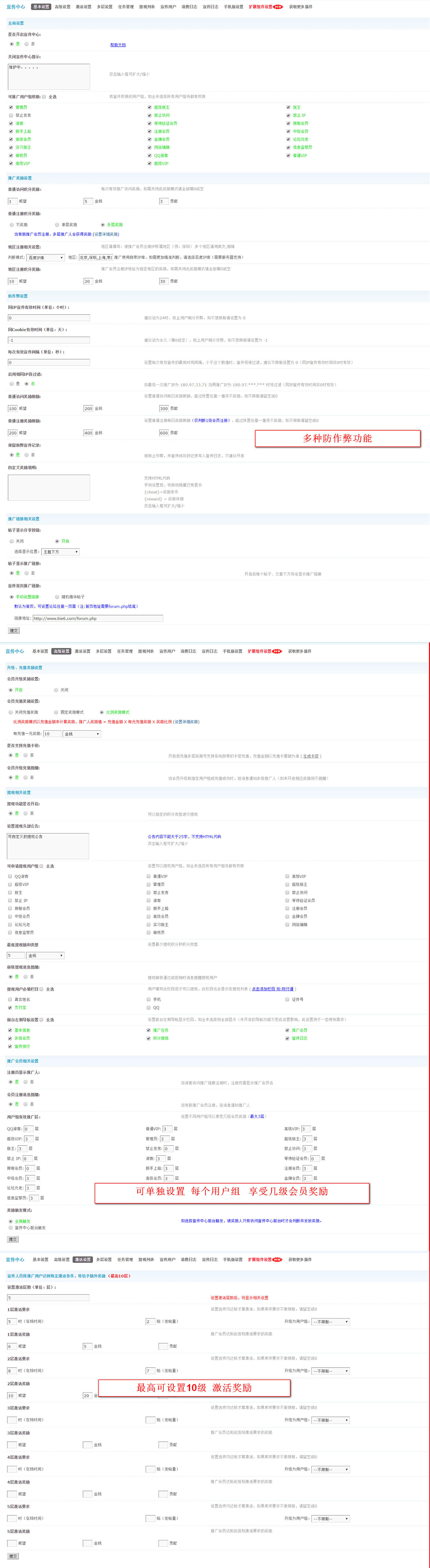
Task: Uncheck 宣传排行 in 前台左侧导航设置
Action: click(10, 1046)
